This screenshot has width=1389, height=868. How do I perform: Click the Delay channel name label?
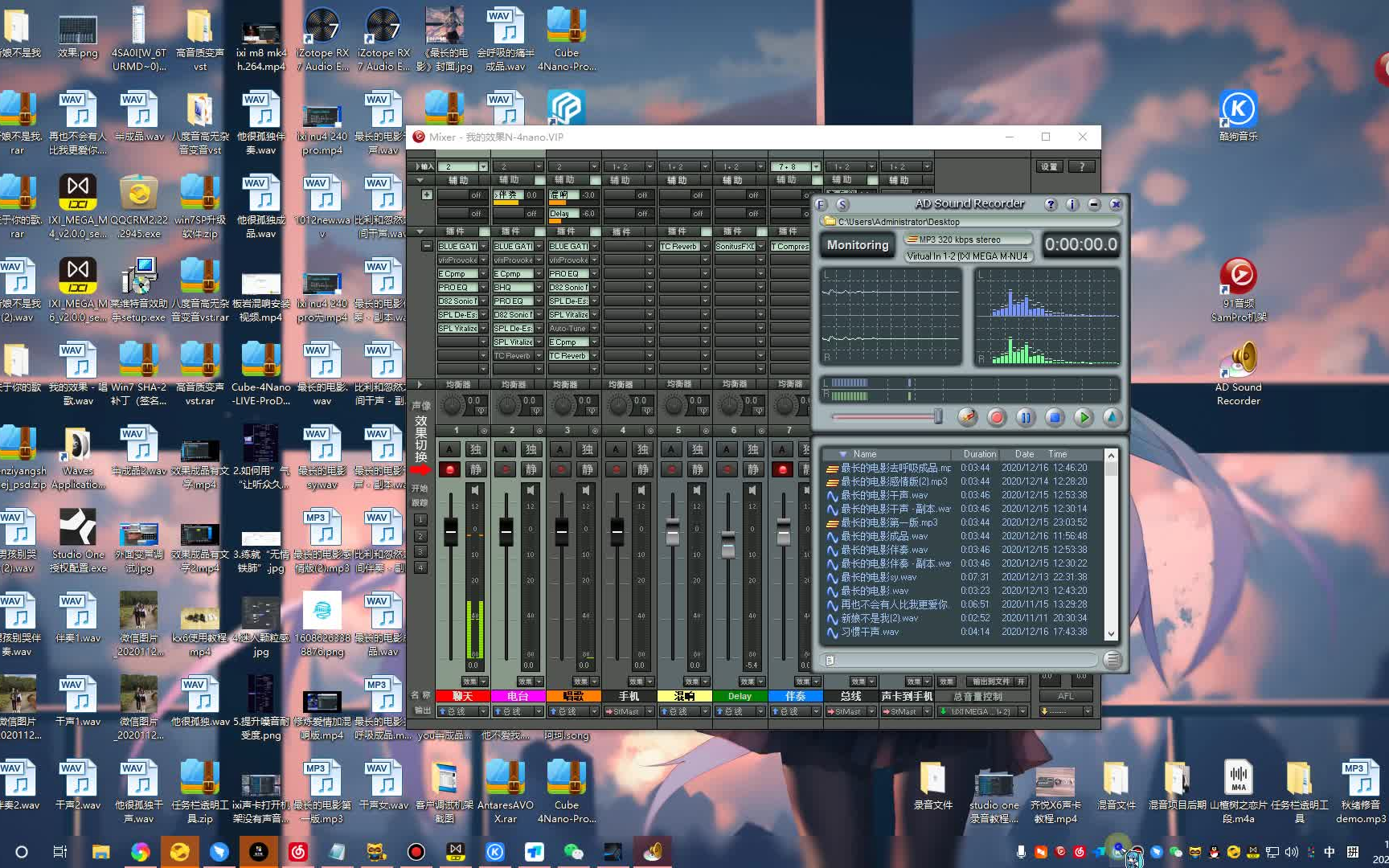[740, 696]
